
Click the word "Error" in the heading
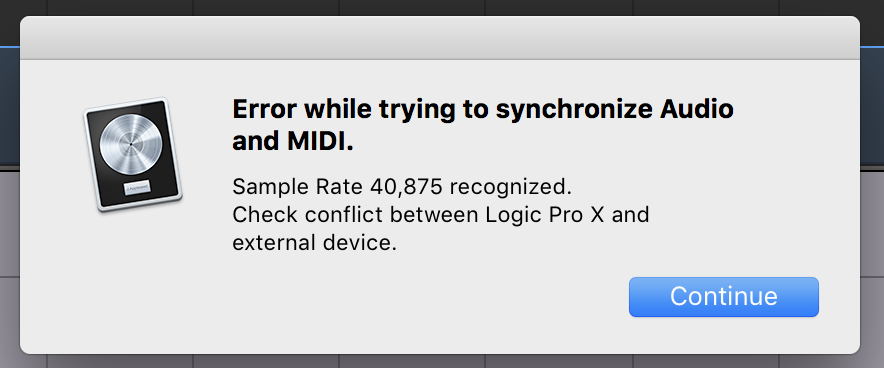pos(264,109)
